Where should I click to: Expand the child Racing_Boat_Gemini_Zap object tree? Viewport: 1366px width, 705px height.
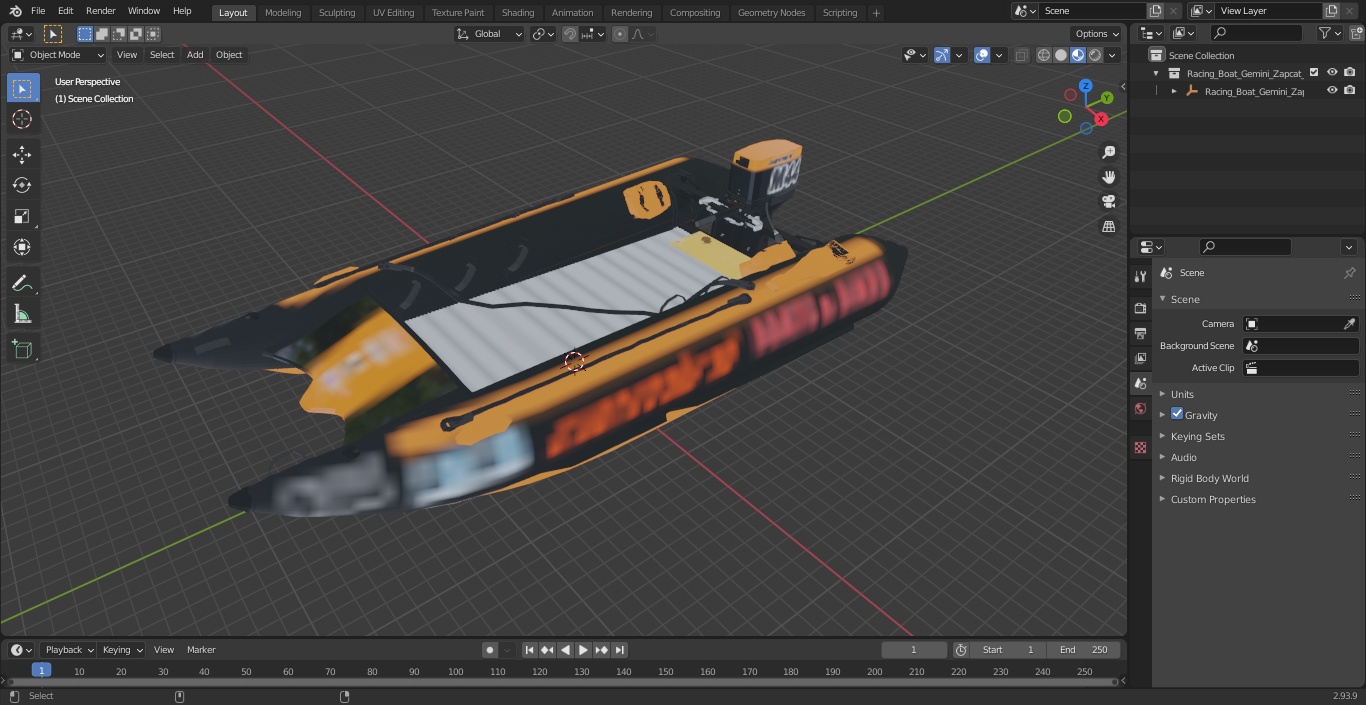pyautogui.click(x=1174, y=91)
